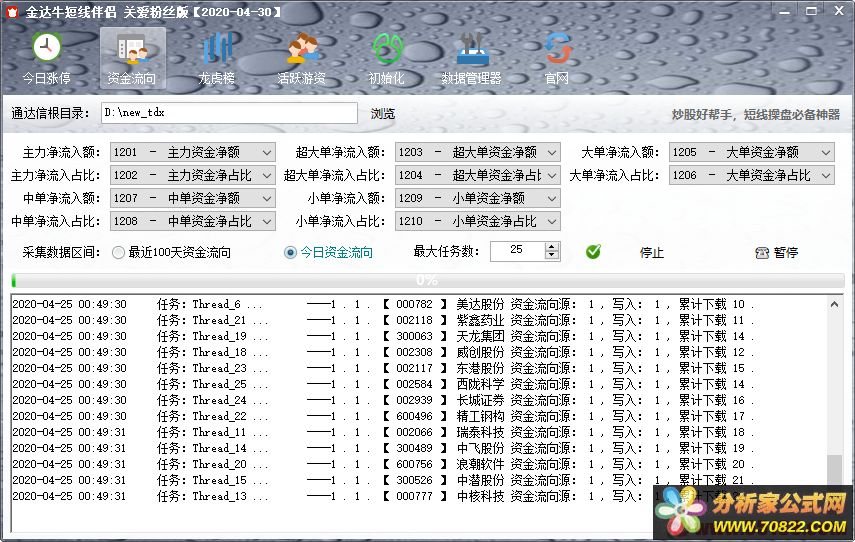Expand the 小单净流入额 dropdown
855x542 pixels.
click(552, 198)
